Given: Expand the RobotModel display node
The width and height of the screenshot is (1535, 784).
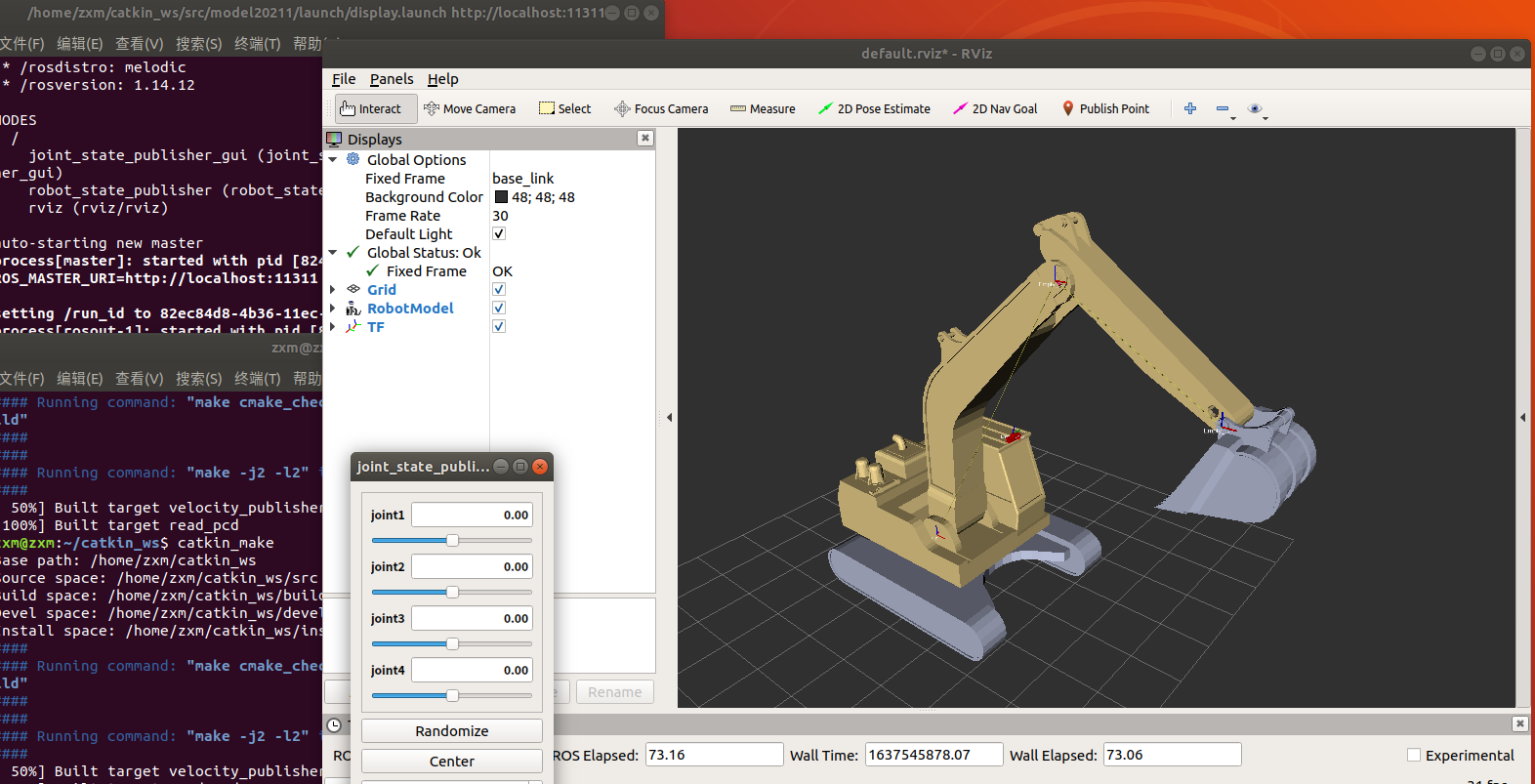Looking at the screenshot, I should 333,308.
